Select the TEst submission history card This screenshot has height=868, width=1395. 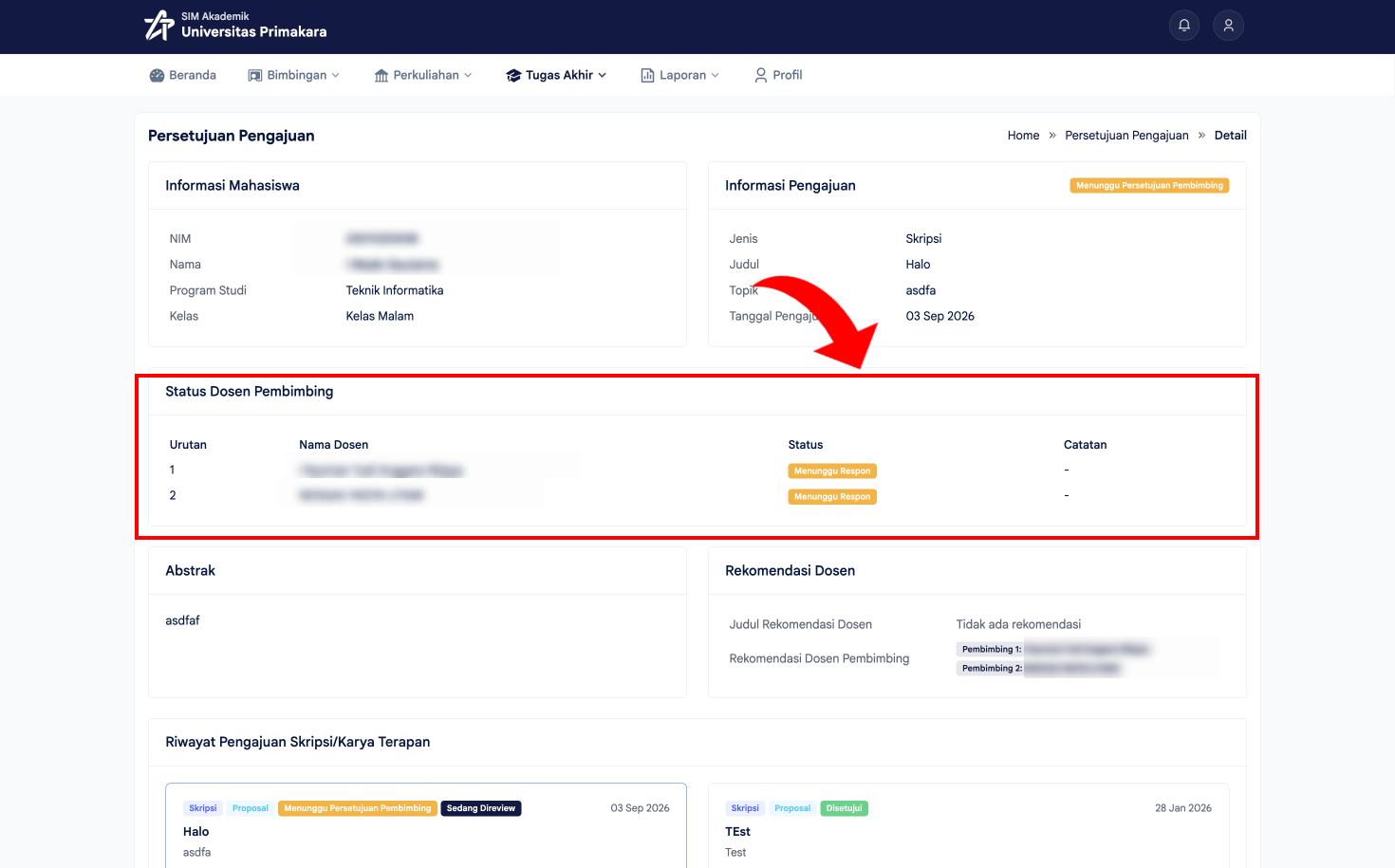coord(968,825)
